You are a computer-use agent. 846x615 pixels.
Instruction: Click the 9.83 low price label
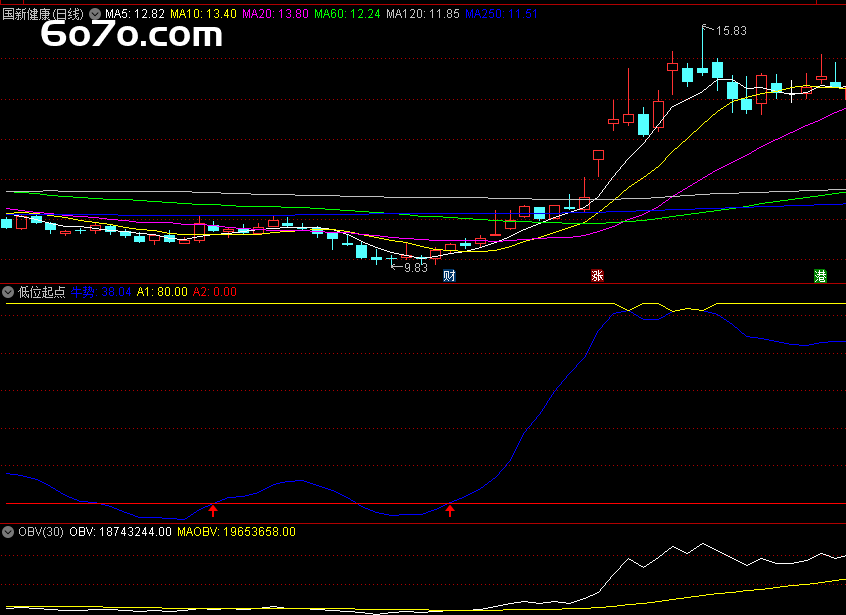coord(415,268)
